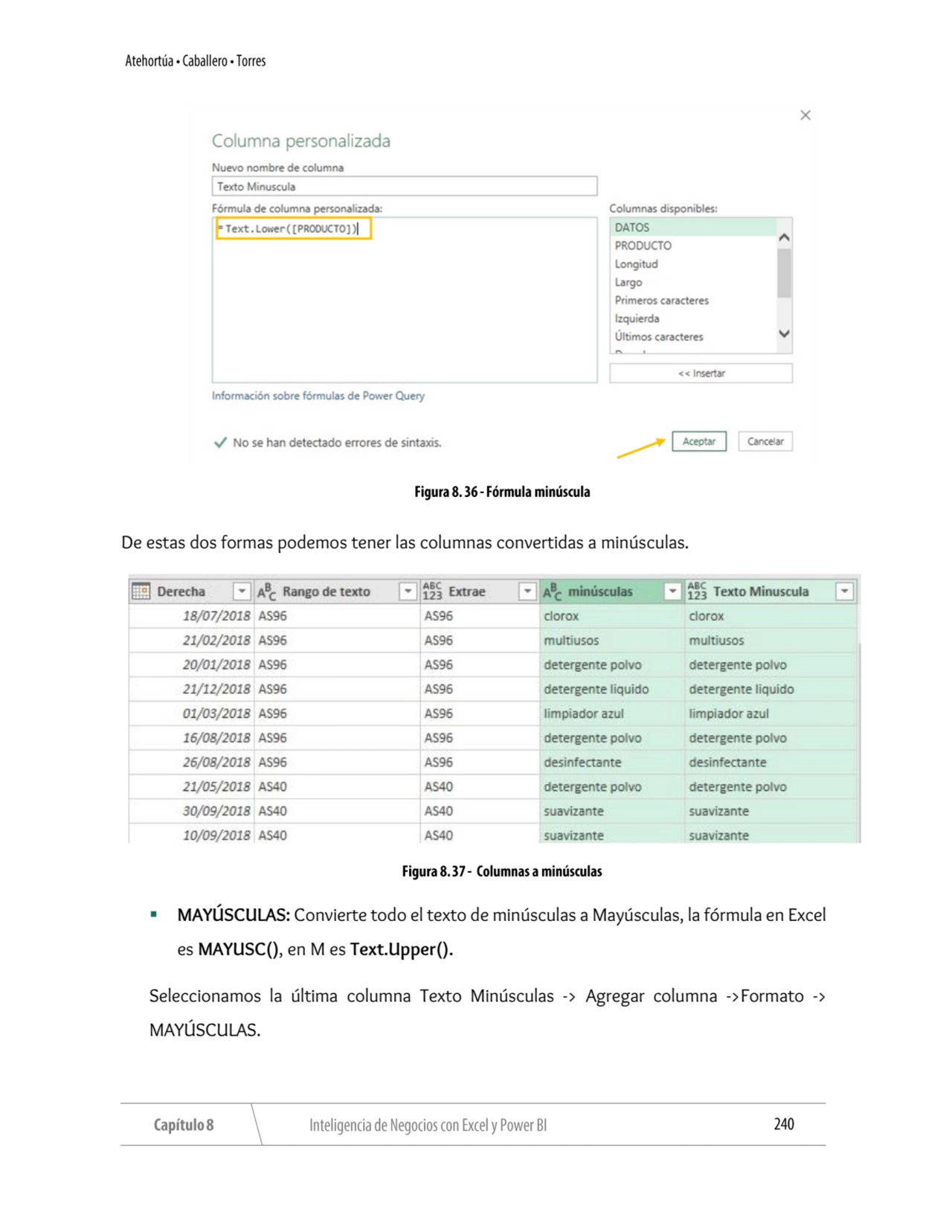Select Largo in available columns list

(693, 282)
